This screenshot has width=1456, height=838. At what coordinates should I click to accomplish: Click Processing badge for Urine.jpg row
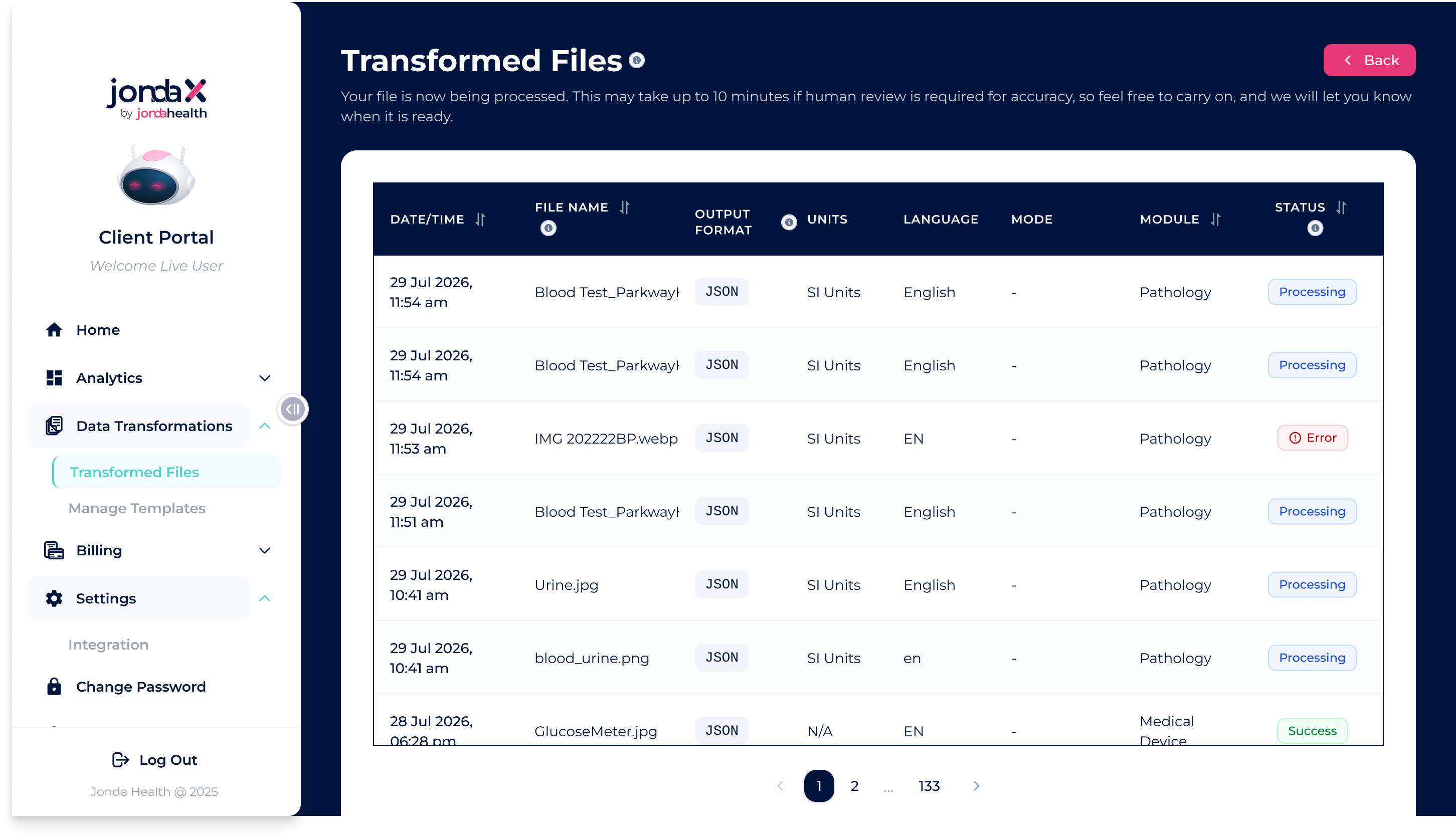tap(1312, 584)
